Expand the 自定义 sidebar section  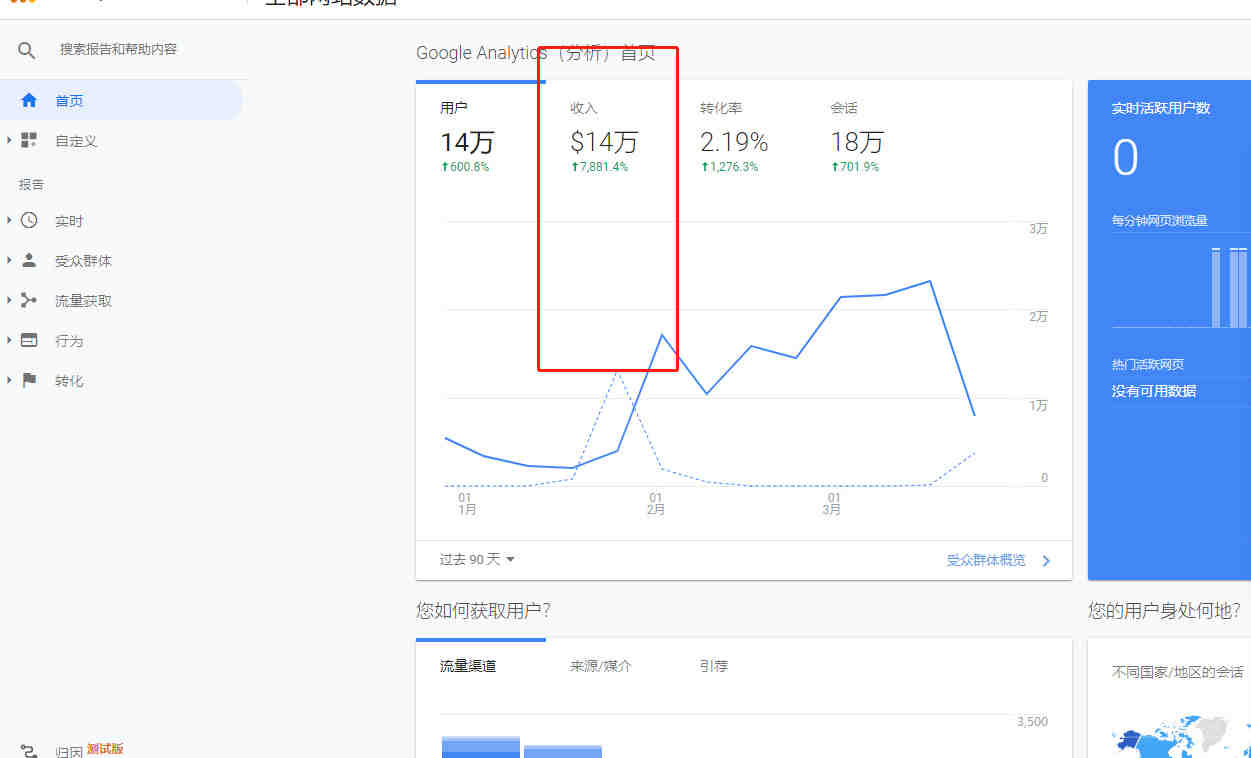[x=9, y=140]
